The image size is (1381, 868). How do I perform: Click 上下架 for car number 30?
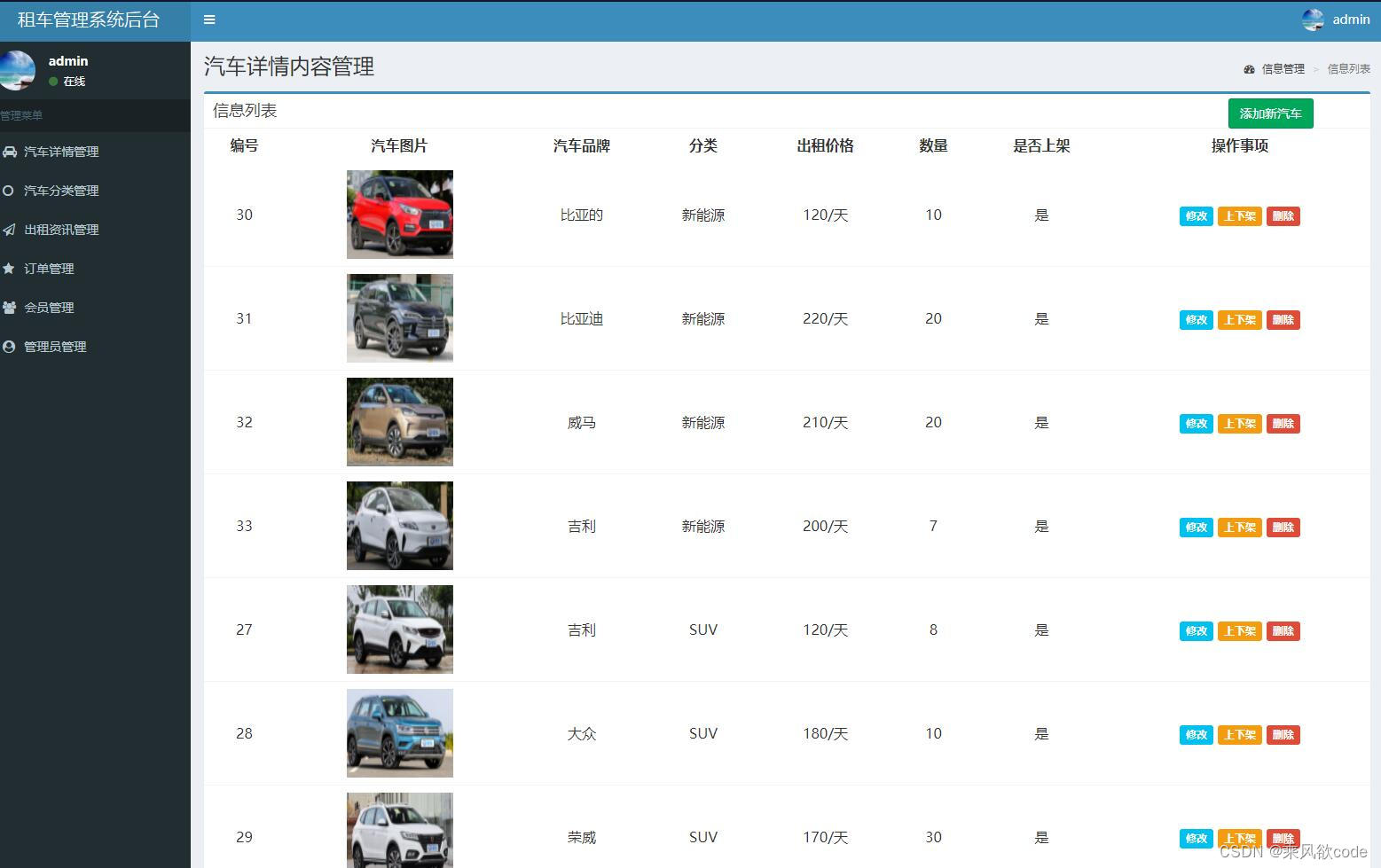(x=1239, y=216)
